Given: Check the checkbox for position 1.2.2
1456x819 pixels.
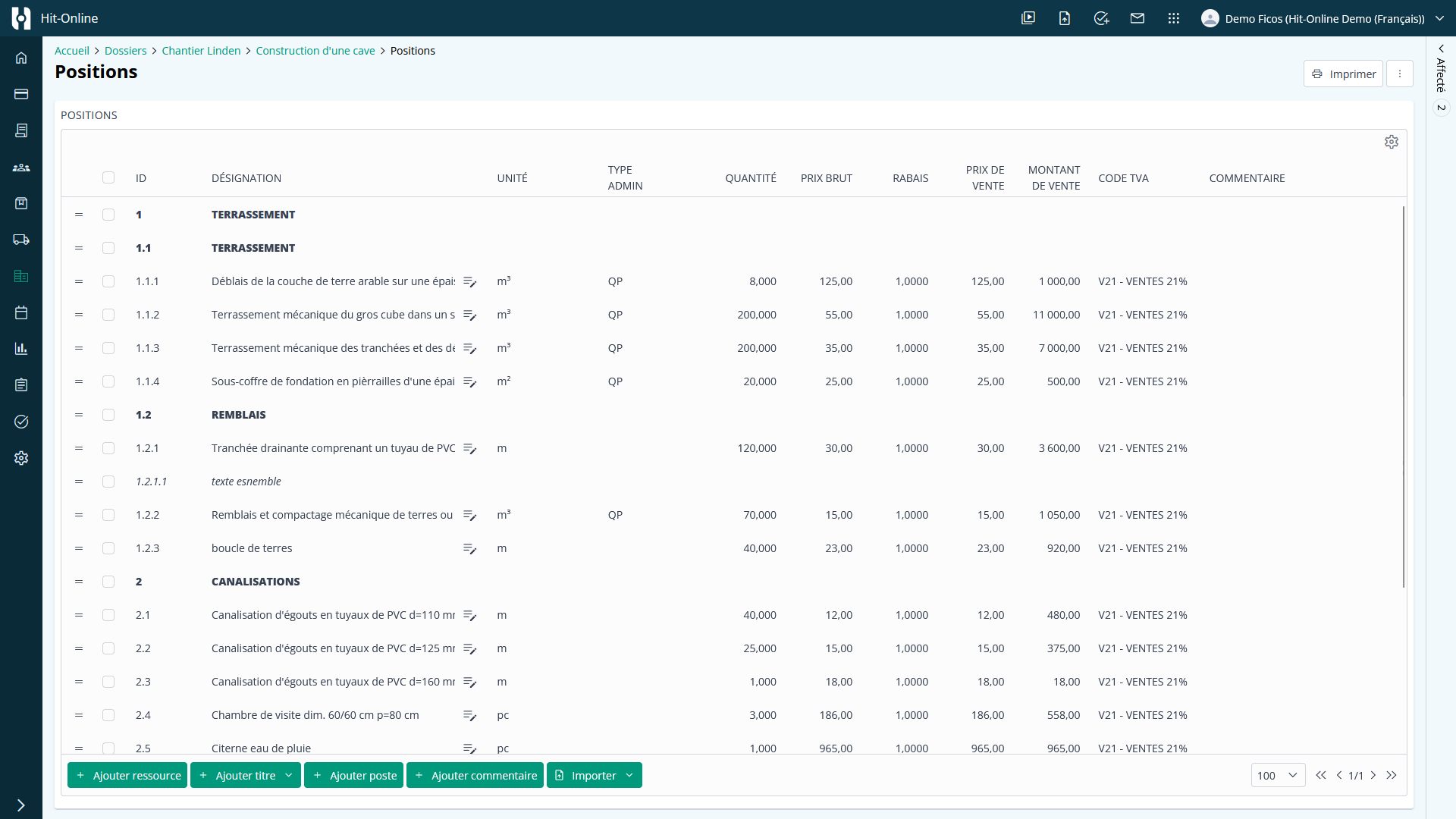Looking at the screenshot, I should coord(108,515).
